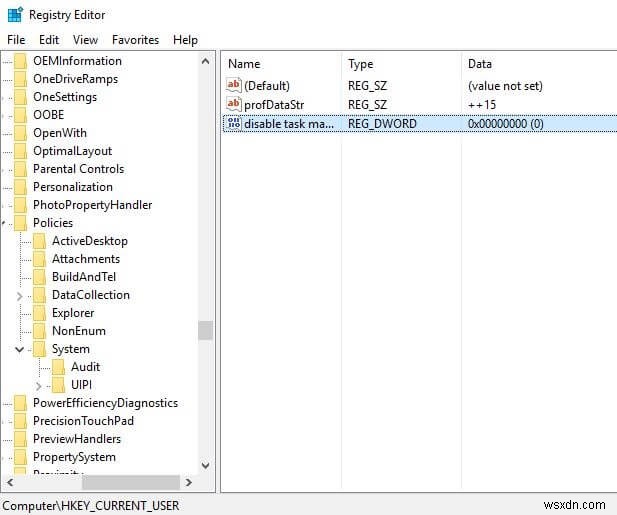Image resolution: width=617 pixels, height=515 pixels.
Task: Click the OneSettings folder icon
Action: click(20, 97)
